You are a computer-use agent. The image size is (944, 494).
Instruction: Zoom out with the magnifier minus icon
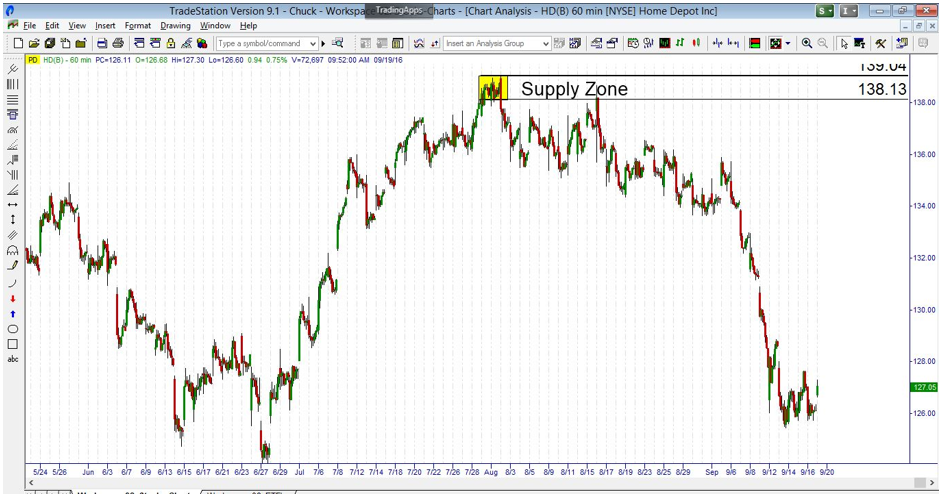822,43
